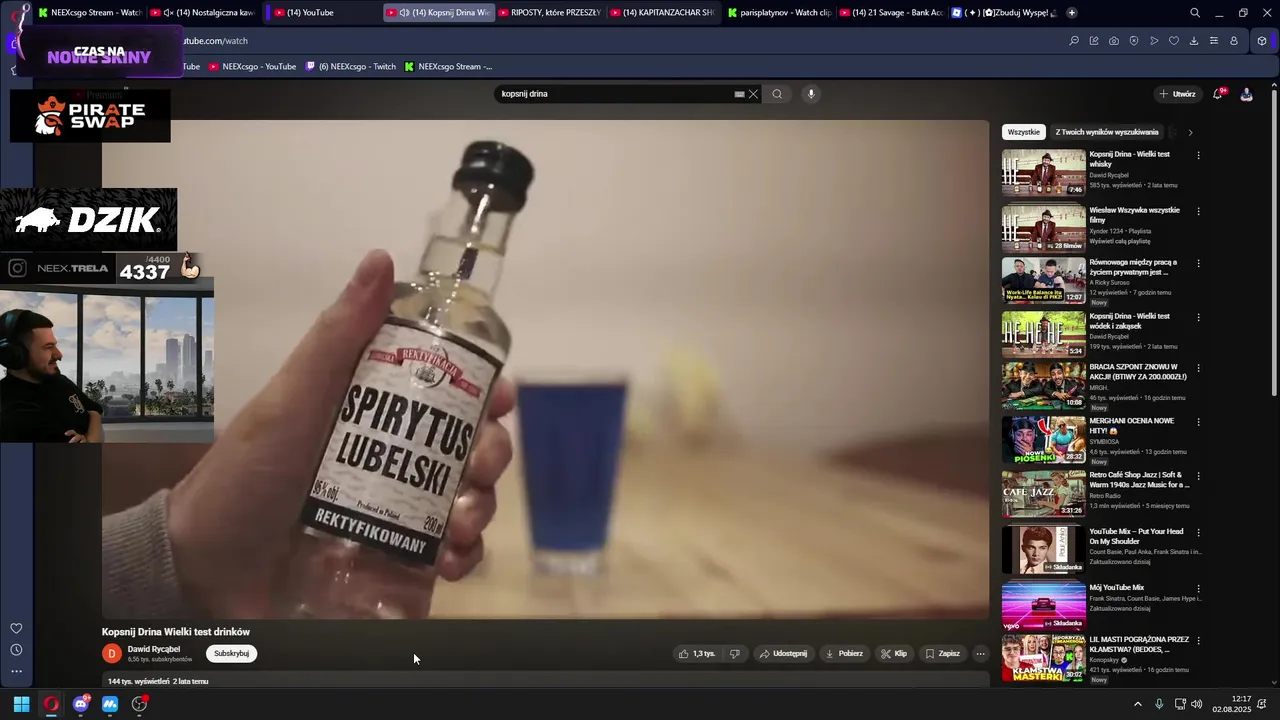Screen dimensions: 1280x720
Task: Click the Utwórz create button
Action: coord(1177,94)
